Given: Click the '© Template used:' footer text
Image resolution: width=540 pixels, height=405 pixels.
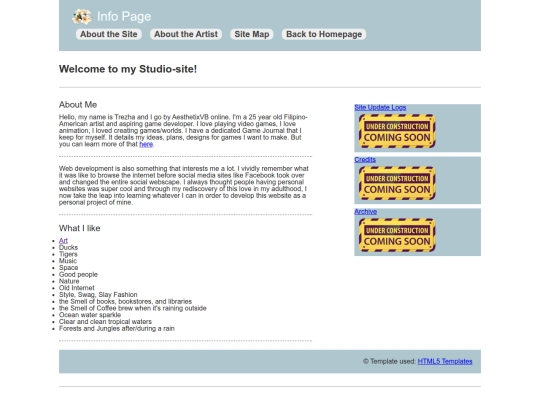Looking at the screenshot, I should pos(390,361).
